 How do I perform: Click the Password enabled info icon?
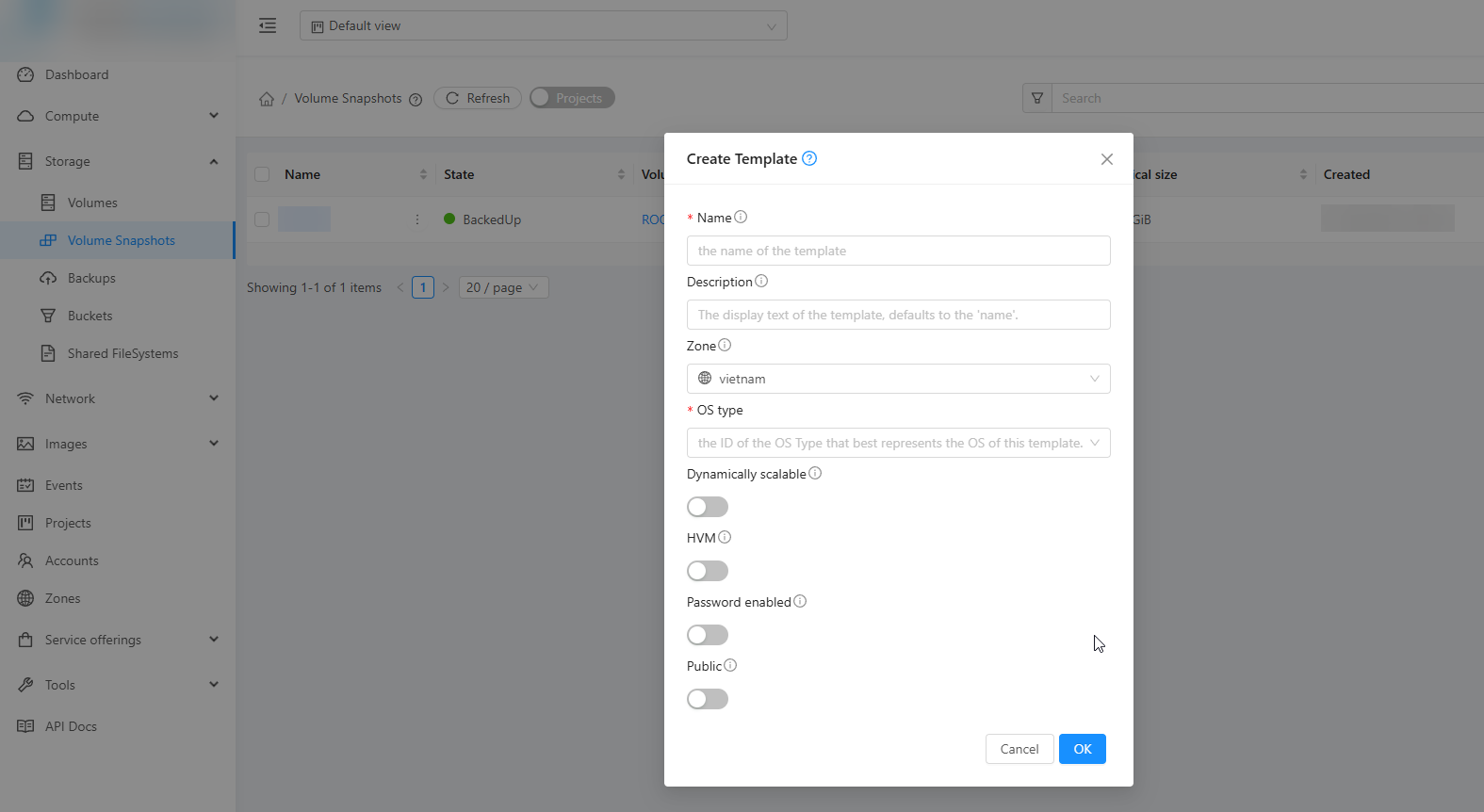[x=800, y=602]
